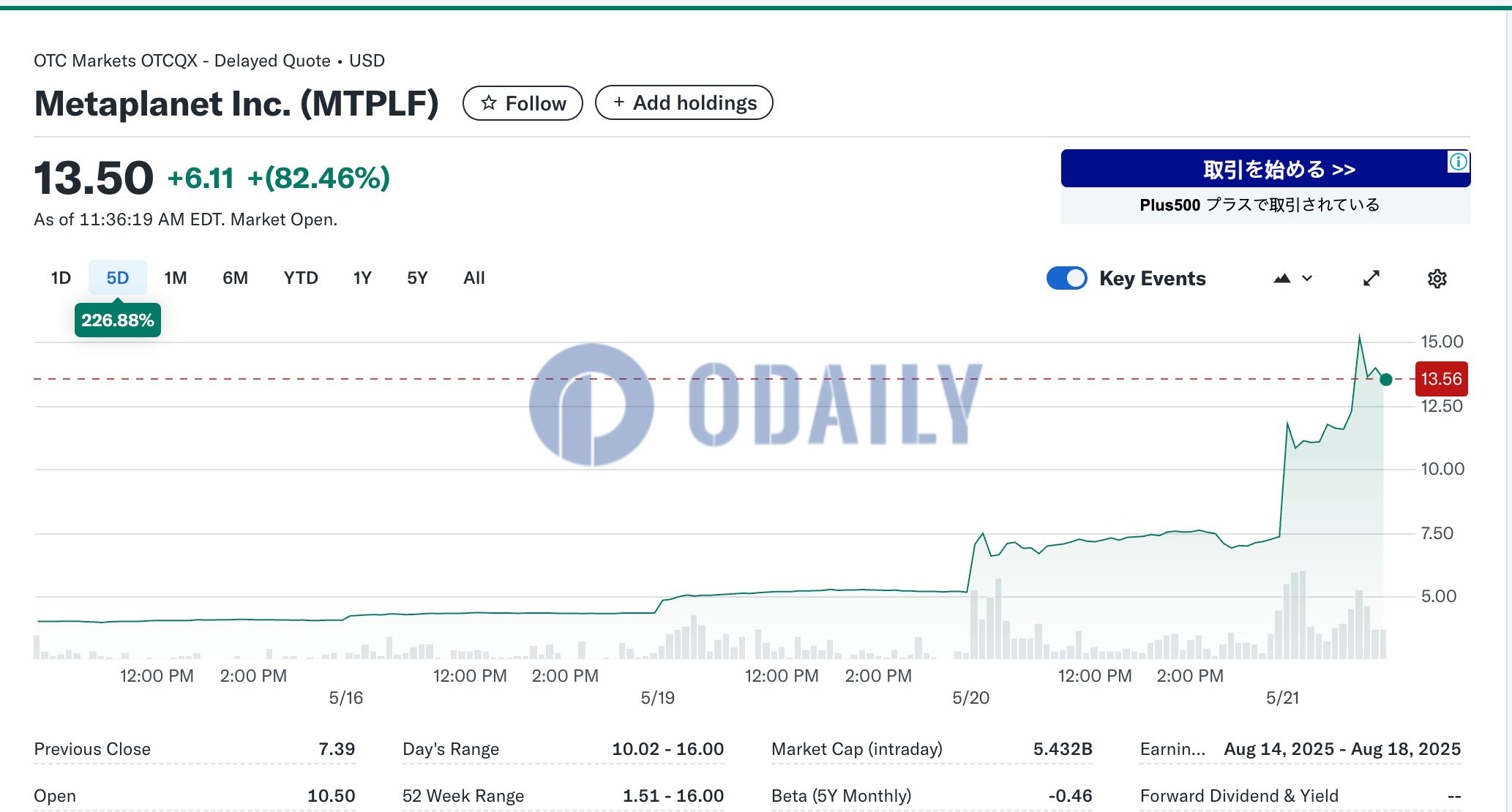This screenshot has height=812, width=1512.
Task: Open chart settings gear icon
Action: click(x=1437, y=279)
